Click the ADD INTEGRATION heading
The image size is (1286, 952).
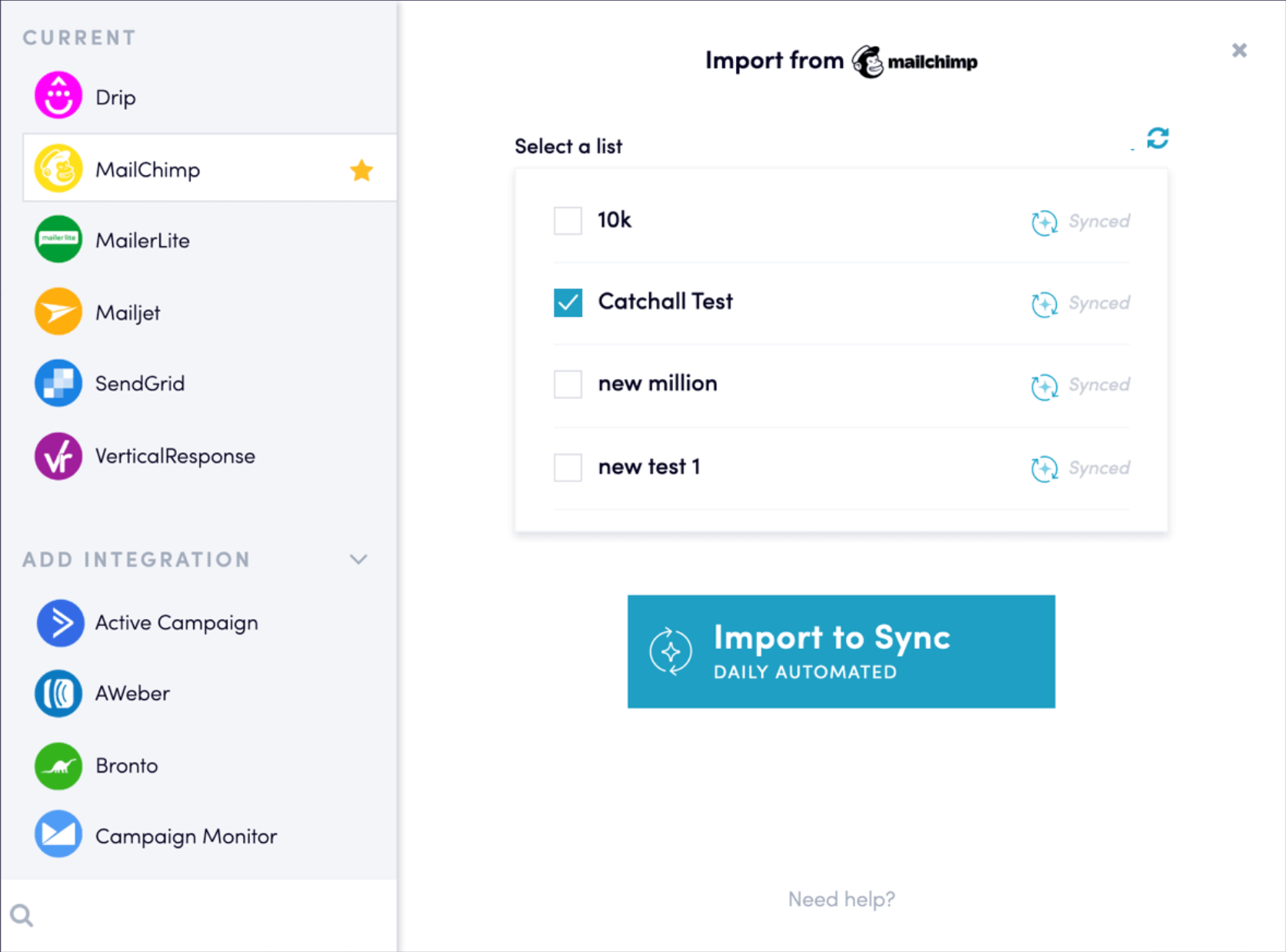tap(136, 559)
